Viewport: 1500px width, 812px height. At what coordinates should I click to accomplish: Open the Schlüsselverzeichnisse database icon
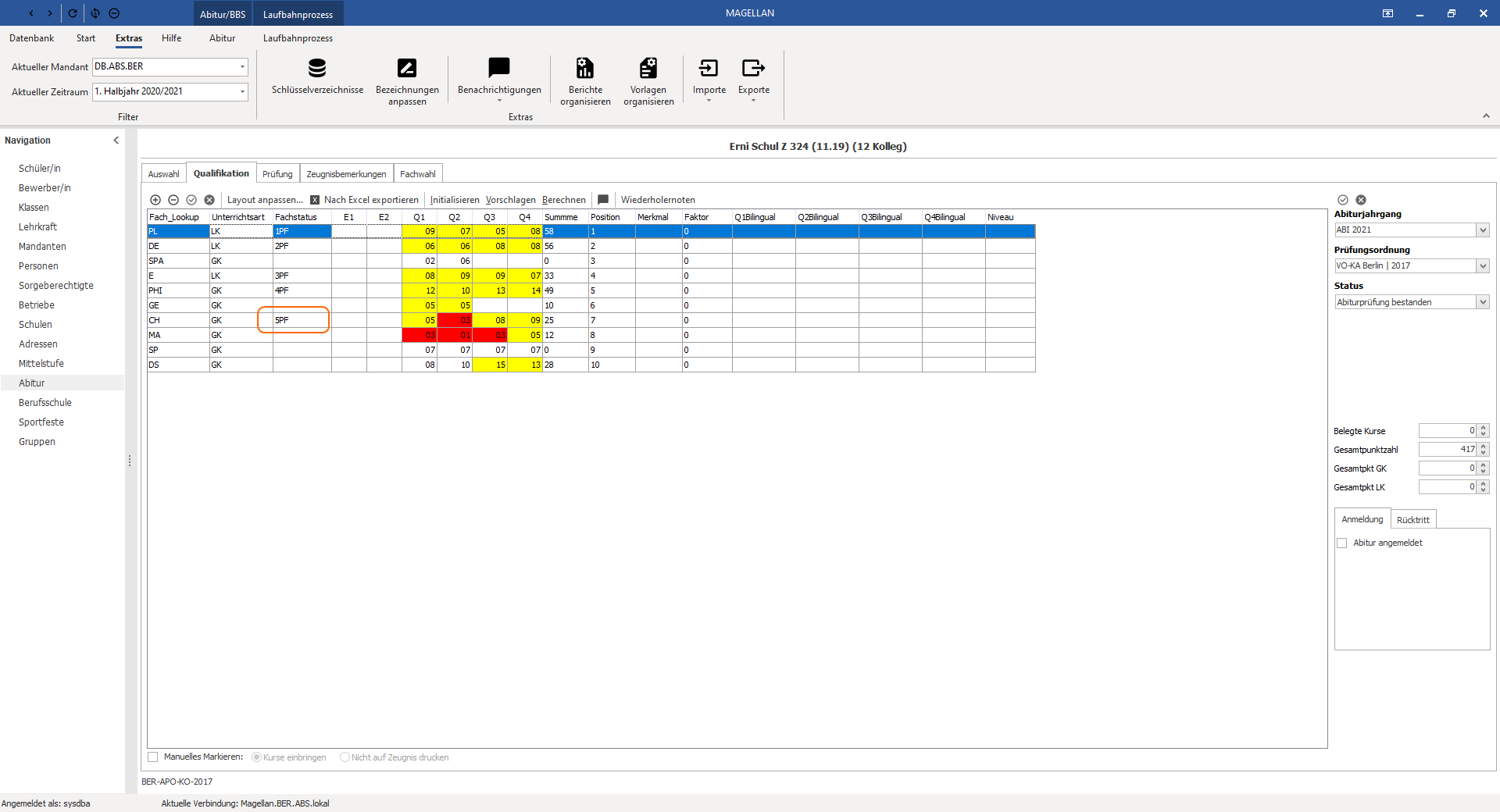click(317, 69)
